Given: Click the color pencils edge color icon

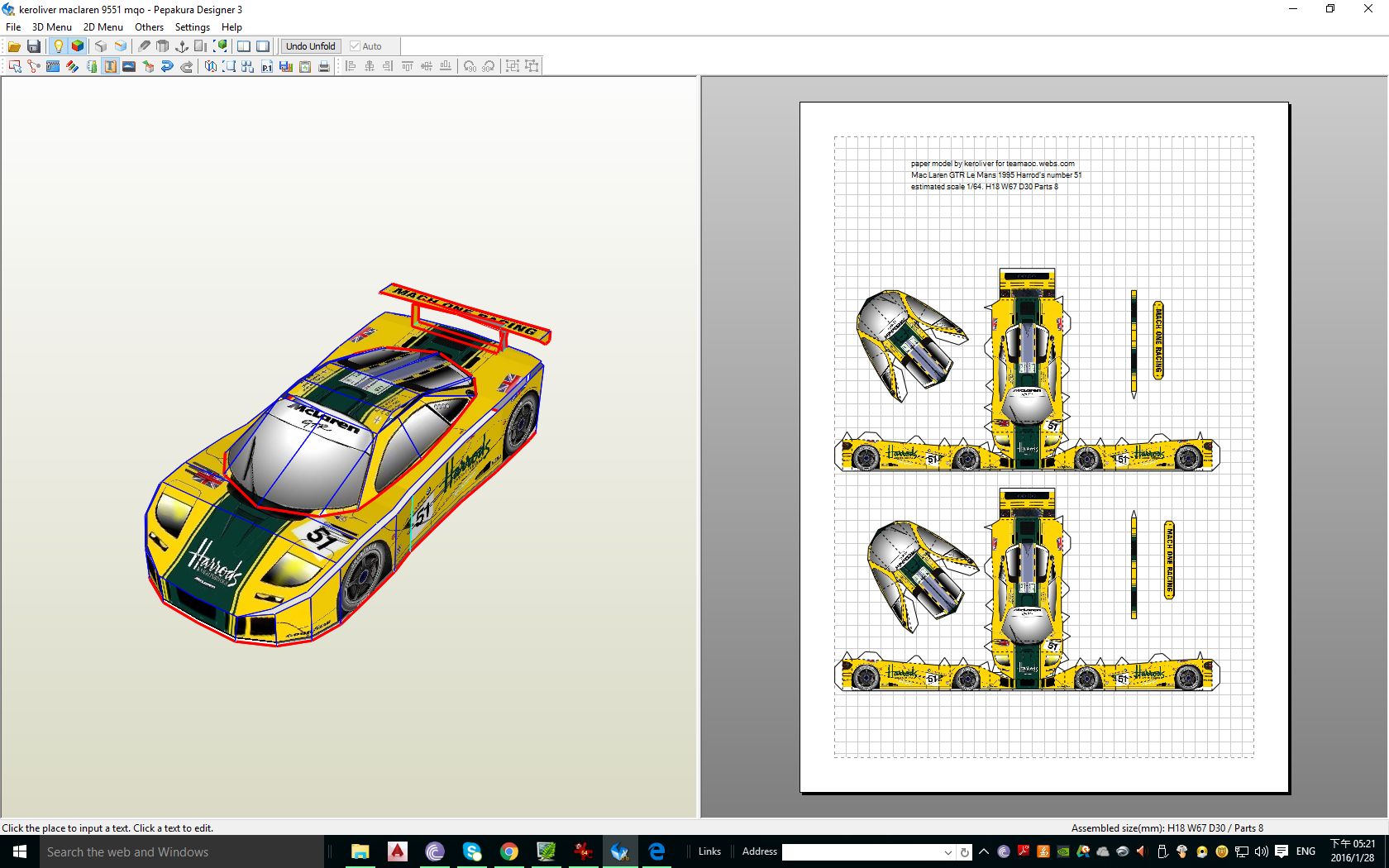Looking at the screenshot, I should coord(72,66).
